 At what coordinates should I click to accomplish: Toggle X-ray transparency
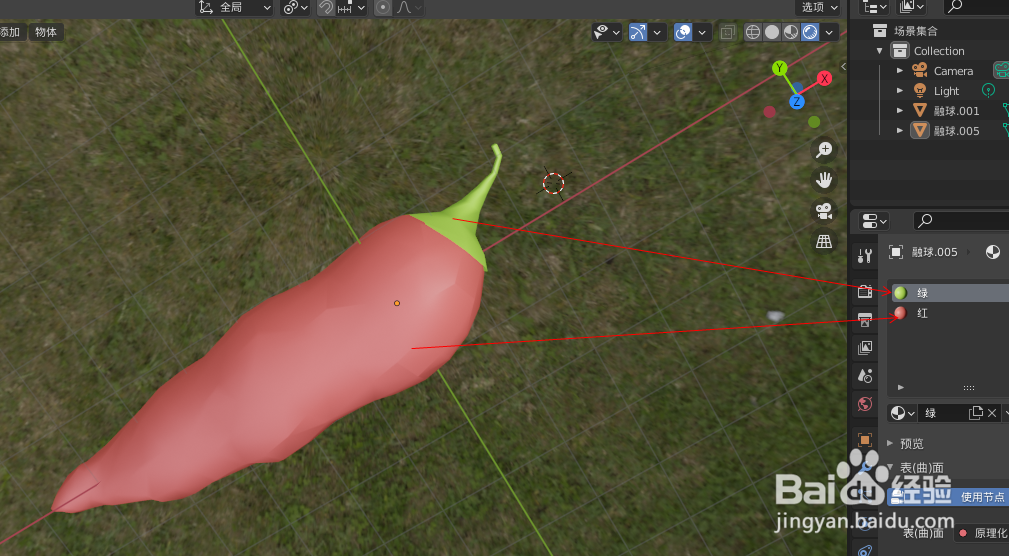click(728, 32)
